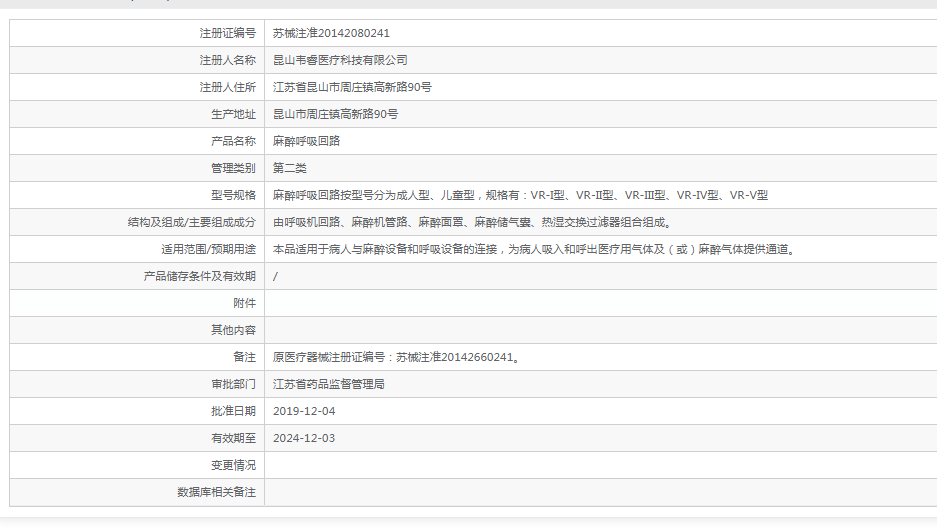Click the 型号规格 description text

pyautogui.click(x=520, y=195)
